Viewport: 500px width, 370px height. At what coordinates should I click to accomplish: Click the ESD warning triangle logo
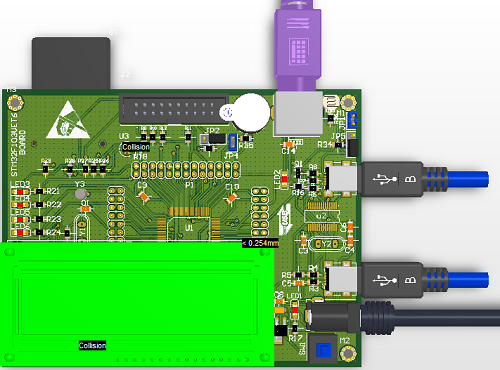click(68, 120)
